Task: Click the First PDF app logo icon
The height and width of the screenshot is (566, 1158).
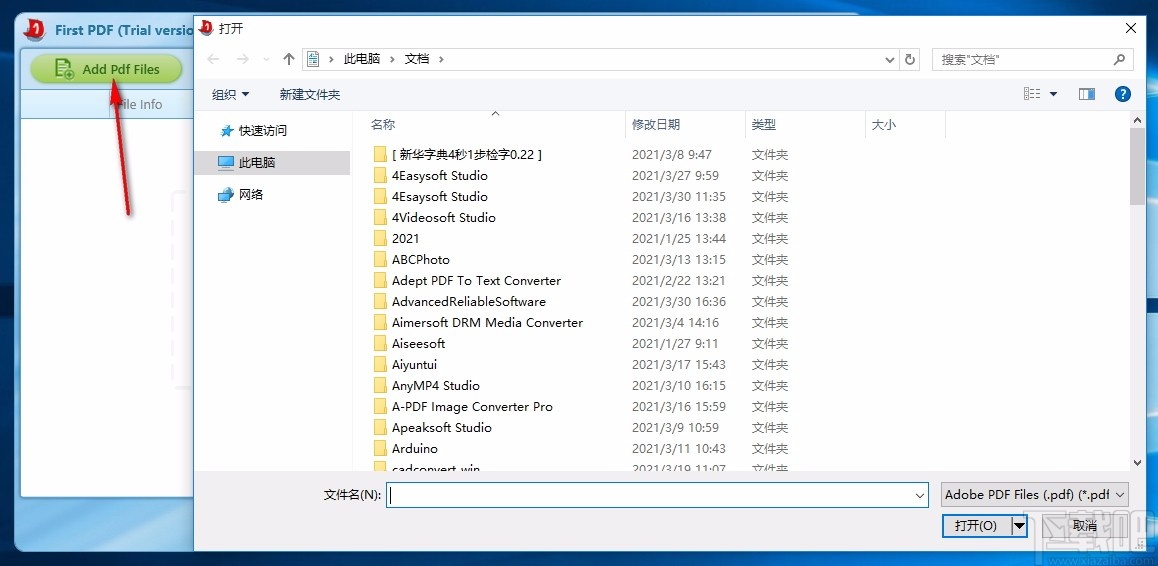Action: coord(34,30)
